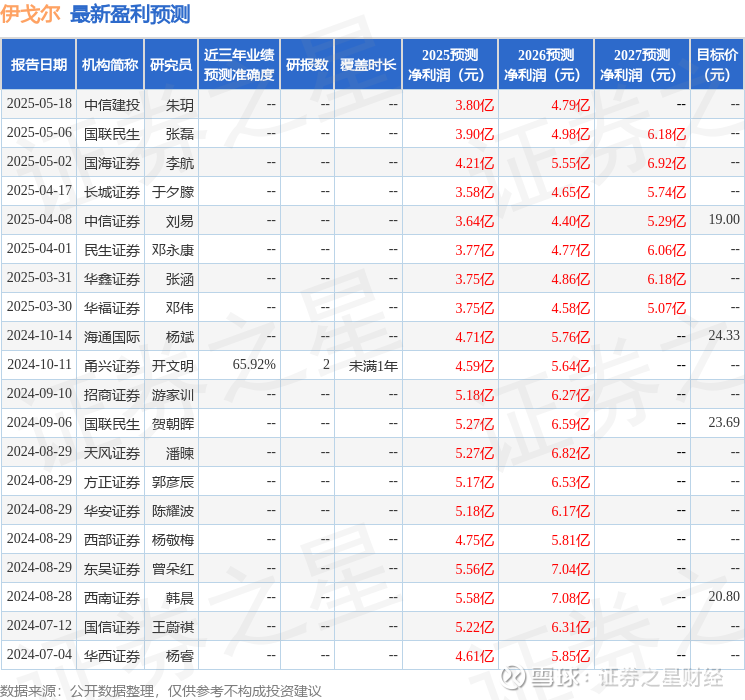Select researcher cell 郭彦辰
The width and height of the screenshot is (745, 700).
tap(173, 482)
